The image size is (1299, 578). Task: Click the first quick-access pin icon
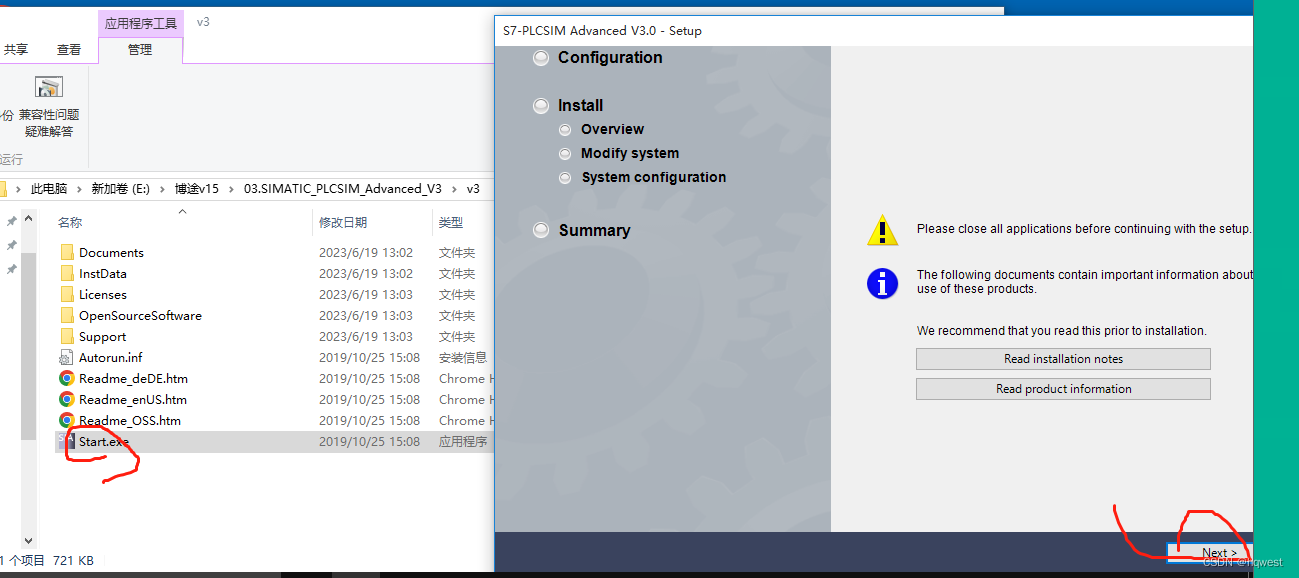click(x=12, y=221)
